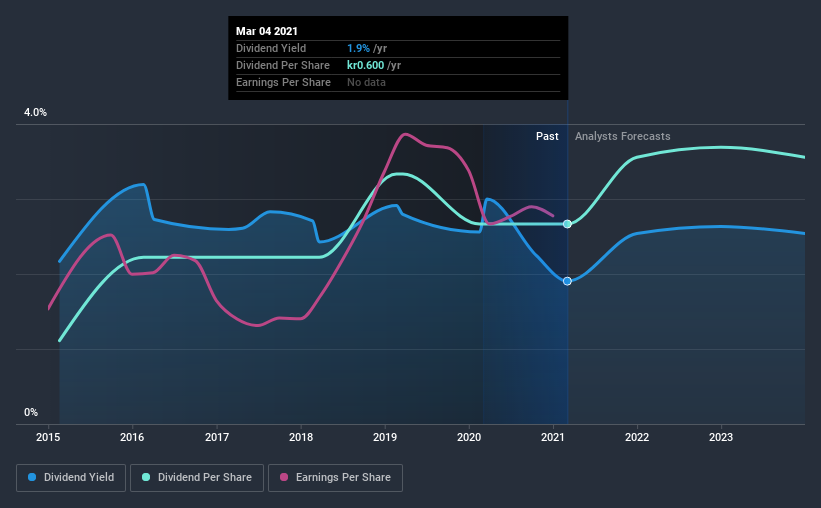The height and width of the screenshot is (508, 821).
Task: Select the Dividend Yield data point marker
Action: (567, 281)
